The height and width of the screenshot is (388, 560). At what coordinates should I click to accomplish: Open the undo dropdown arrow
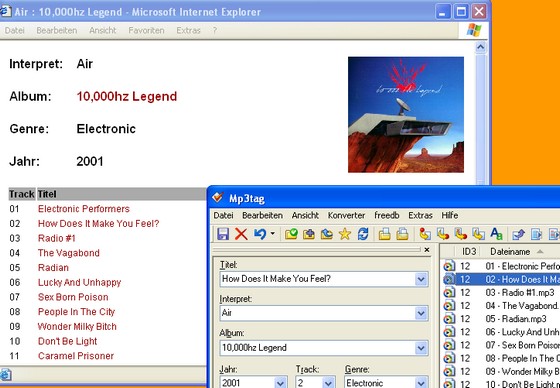pos(272,234)
